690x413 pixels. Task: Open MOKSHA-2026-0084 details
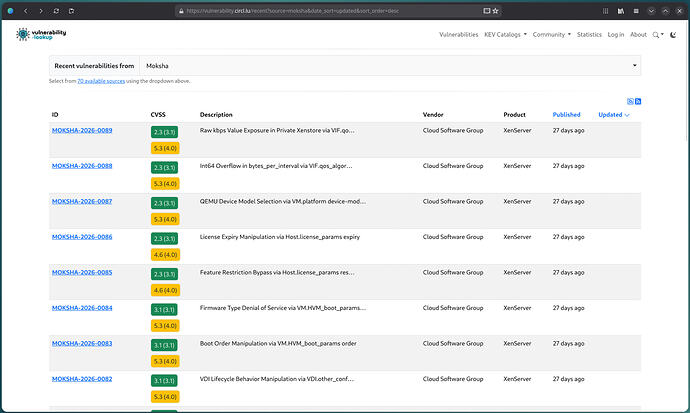[82, 308]
